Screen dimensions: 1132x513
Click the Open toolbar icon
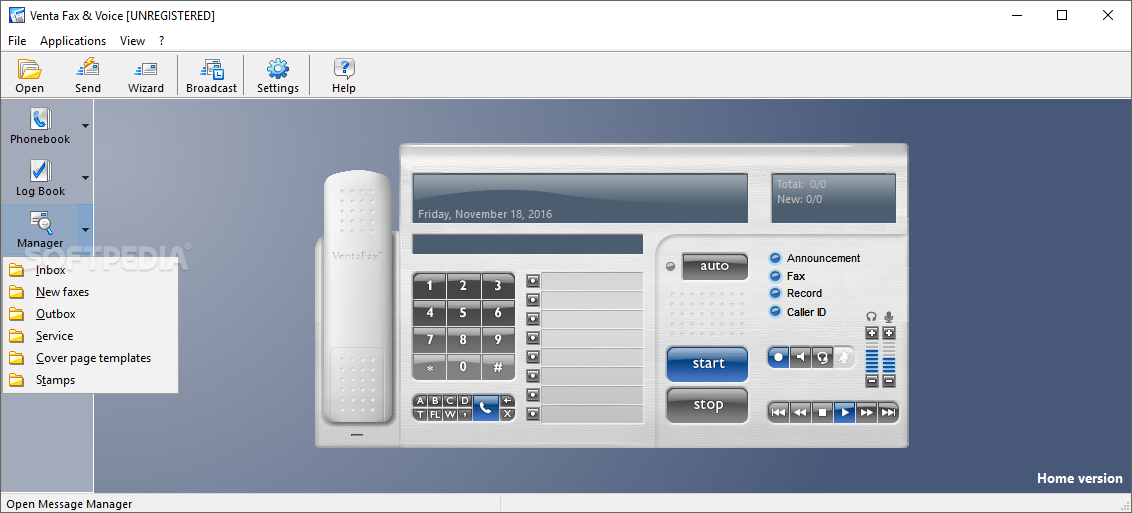click(x=30, y=75)
